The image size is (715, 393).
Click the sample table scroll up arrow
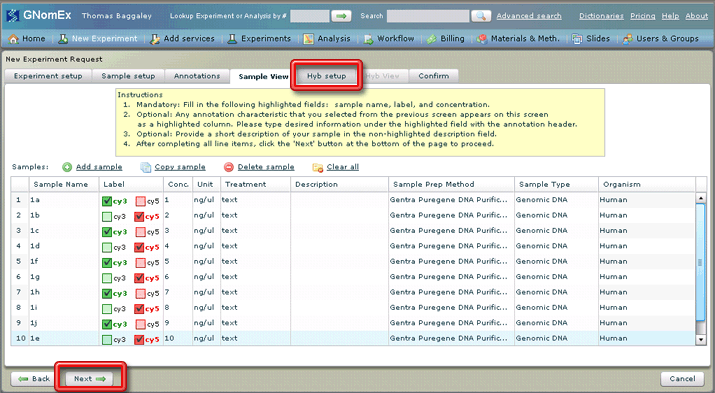click(701, 198)
